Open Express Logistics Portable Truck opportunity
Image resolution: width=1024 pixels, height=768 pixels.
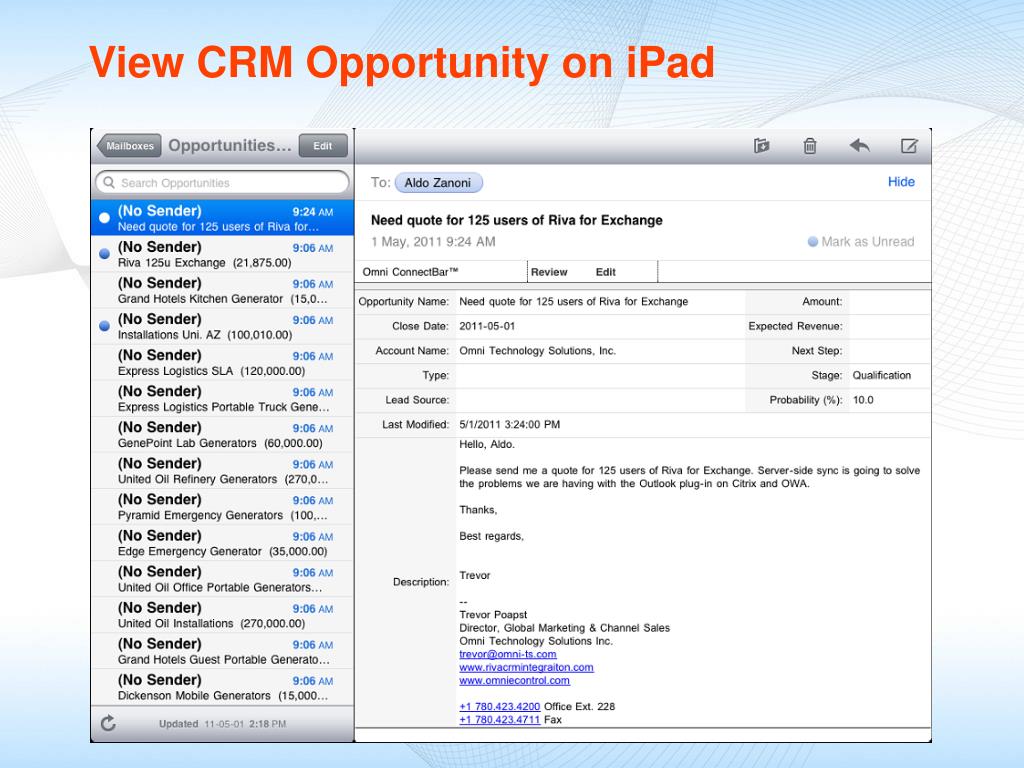[222, 398]
